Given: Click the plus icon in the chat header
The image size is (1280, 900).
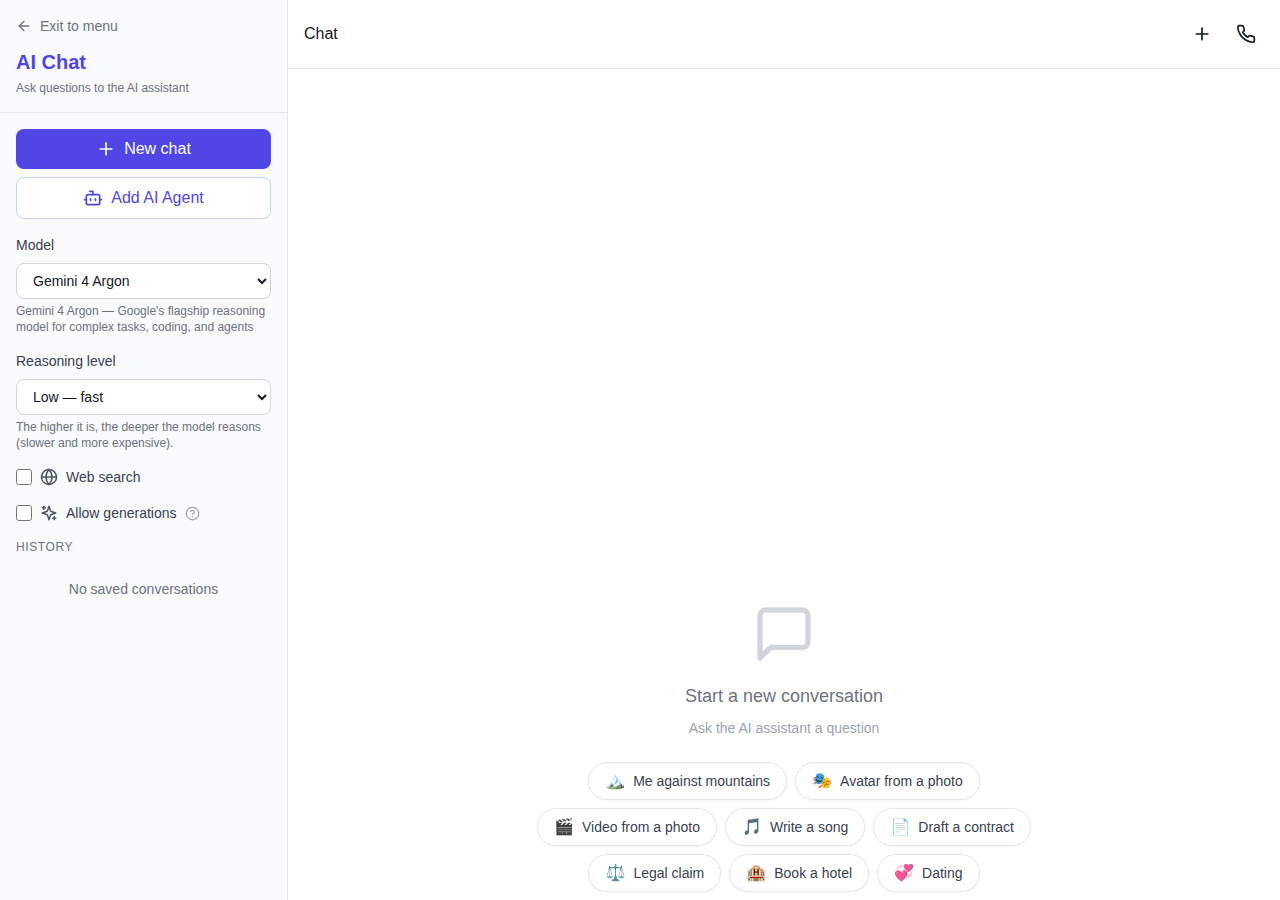Looking at the screenshot, I should click(1202, 34).
